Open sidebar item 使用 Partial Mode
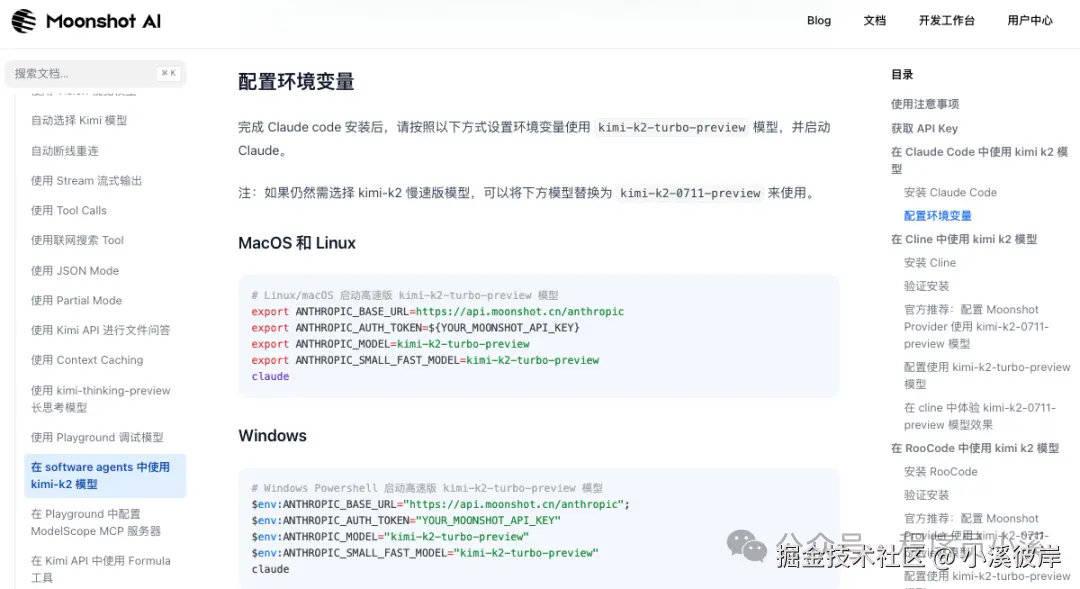1080x589 pixels. point(76,300)
